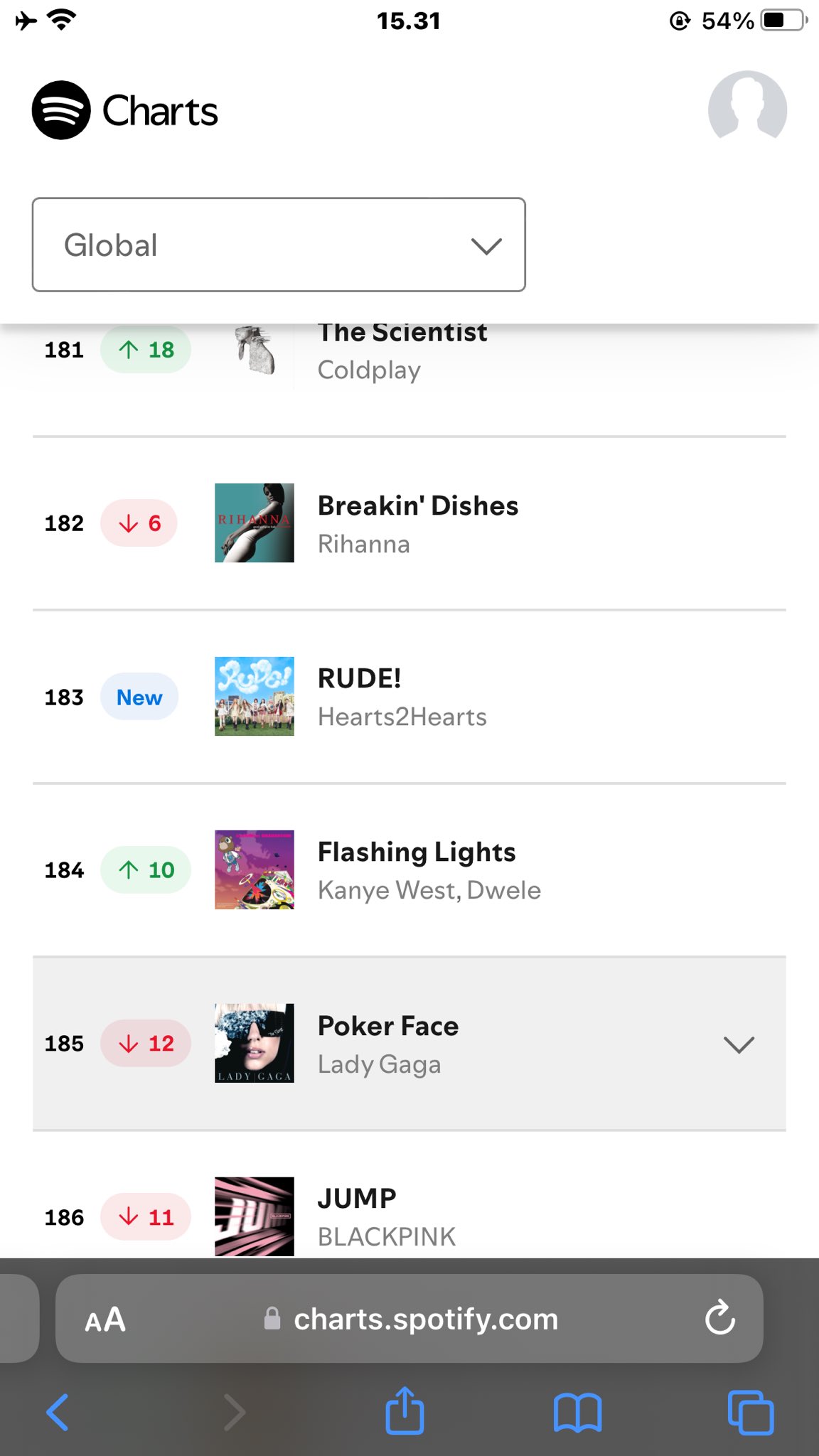Image resolution: width=819 pixels, height=1456 pixels.
Task: Open Safari bookmarks book icon
Action: tap(577, 1412)
